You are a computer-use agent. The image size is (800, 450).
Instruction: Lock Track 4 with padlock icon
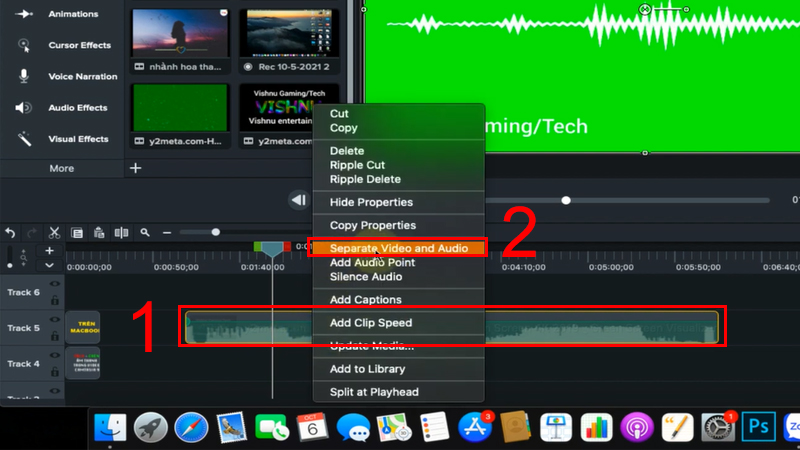(55, 371)
